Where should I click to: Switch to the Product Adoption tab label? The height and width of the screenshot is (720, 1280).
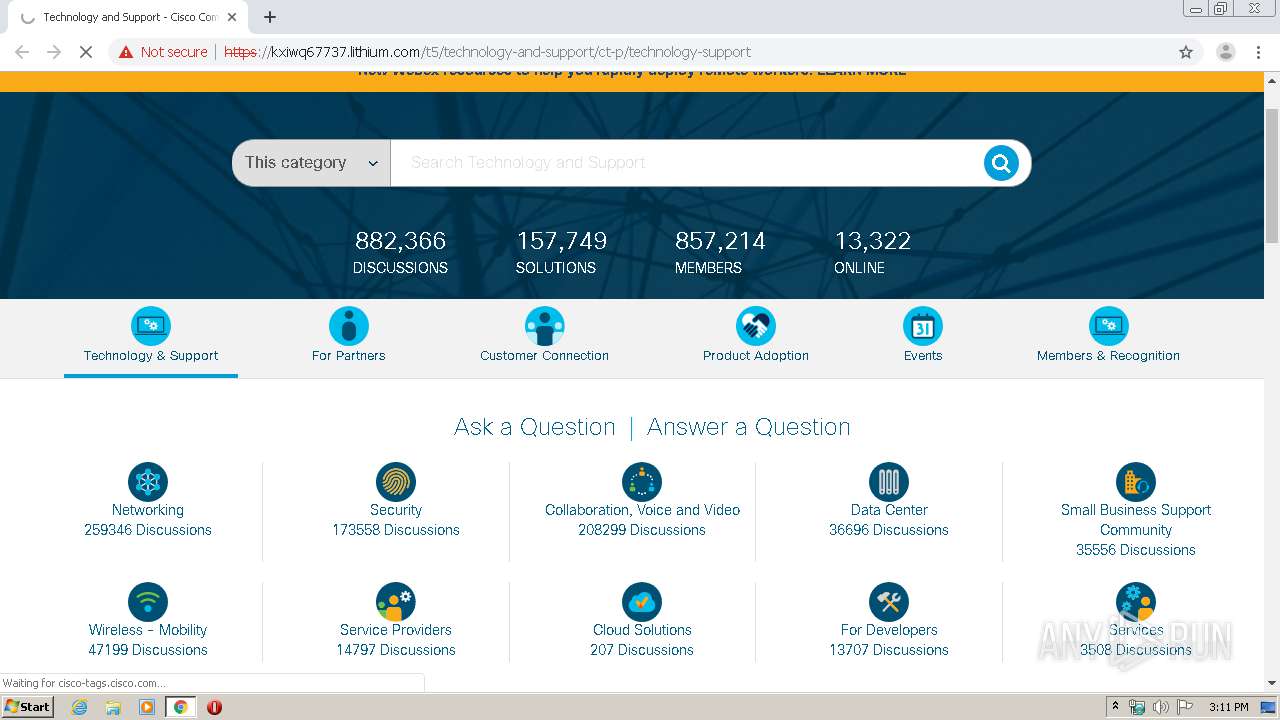(756, 356)
